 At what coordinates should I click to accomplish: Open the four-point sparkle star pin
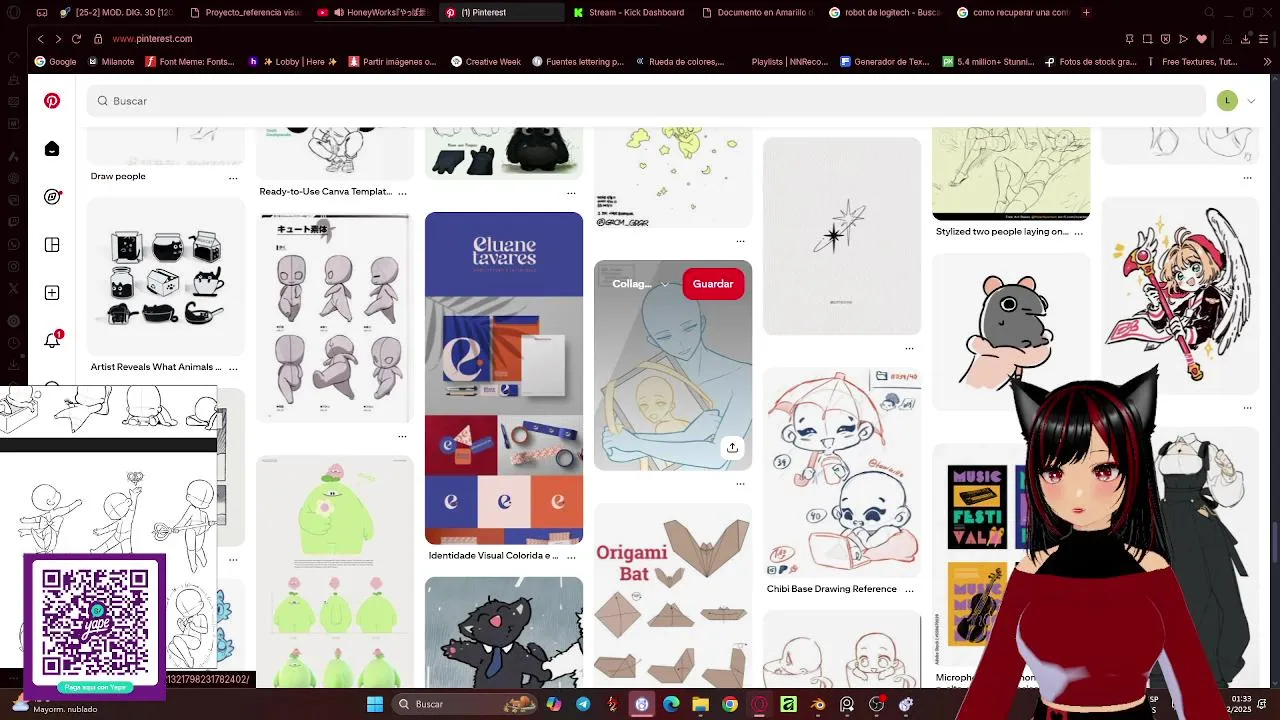[x=842, y=236]
